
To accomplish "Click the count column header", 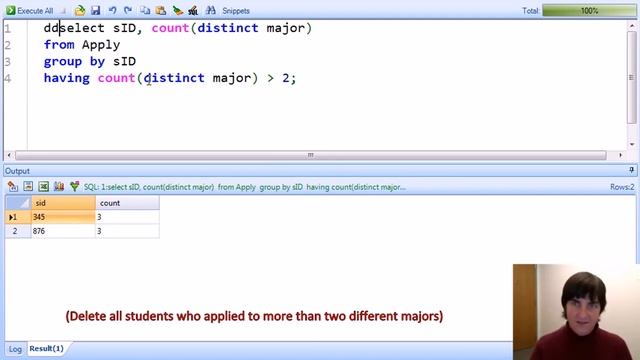I will (x=127, y=203).
